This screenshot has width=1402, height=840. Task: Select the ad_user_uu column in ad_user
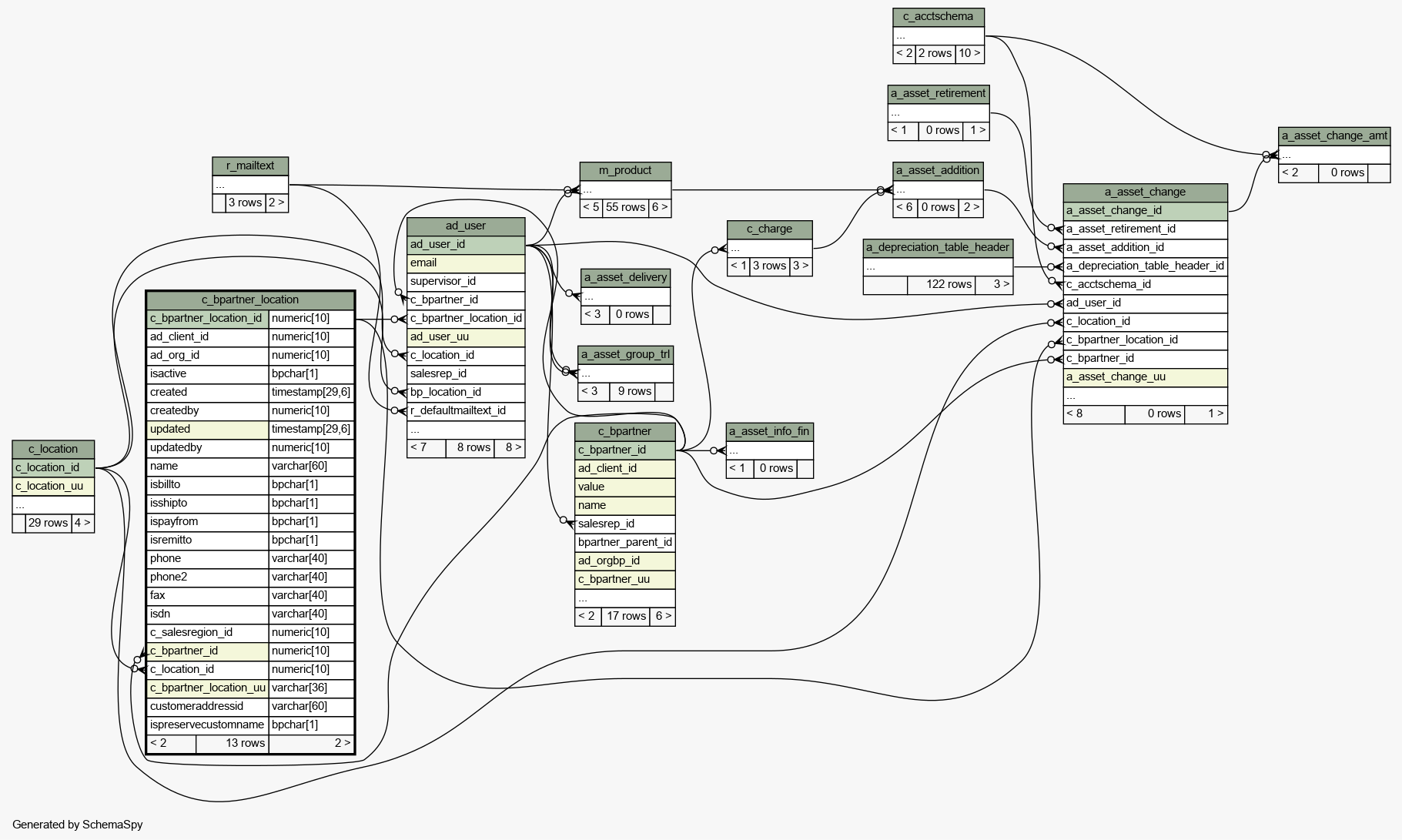(466, 337)
